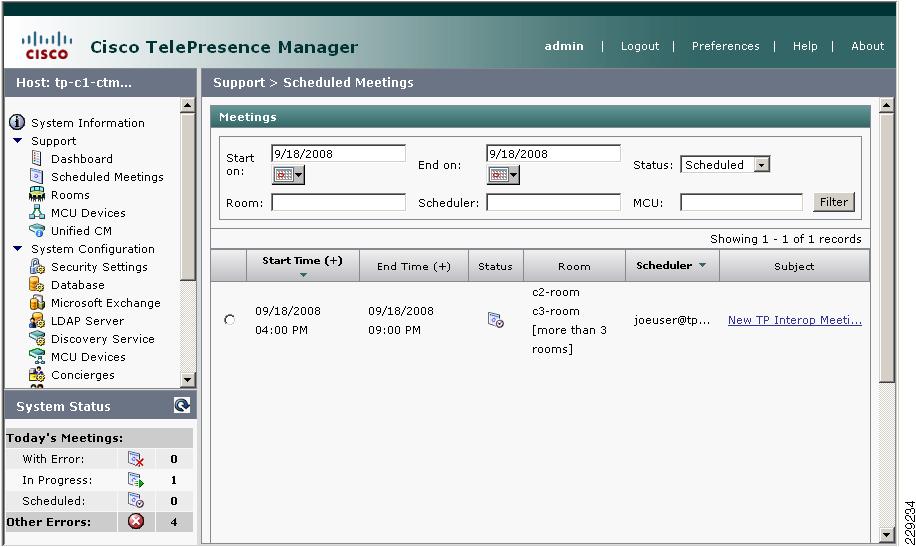Sort by Start Time column arrow

click(303, 275)
